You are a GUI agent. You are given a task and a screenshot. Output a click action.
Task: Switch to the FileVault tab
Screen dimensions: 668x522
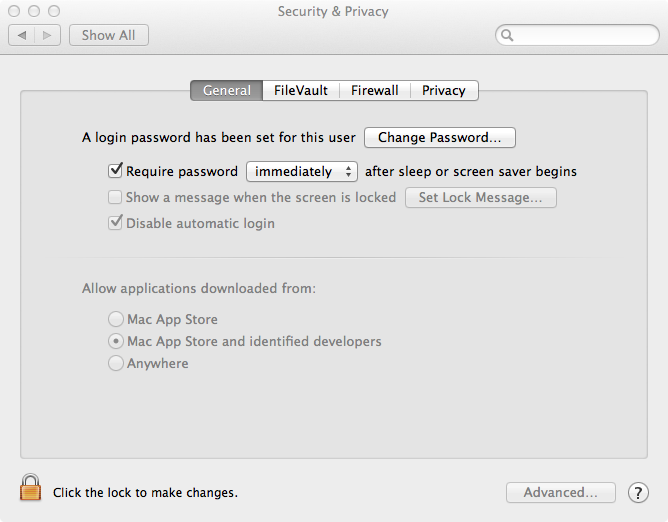301,90
